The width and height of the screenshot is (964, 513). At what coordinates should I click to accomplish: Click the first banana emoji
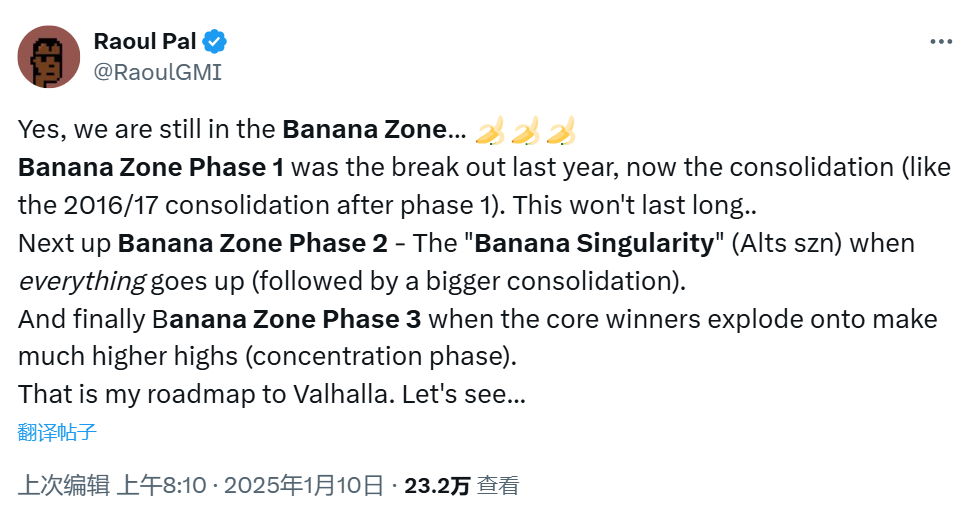click(x=490, y=130)
